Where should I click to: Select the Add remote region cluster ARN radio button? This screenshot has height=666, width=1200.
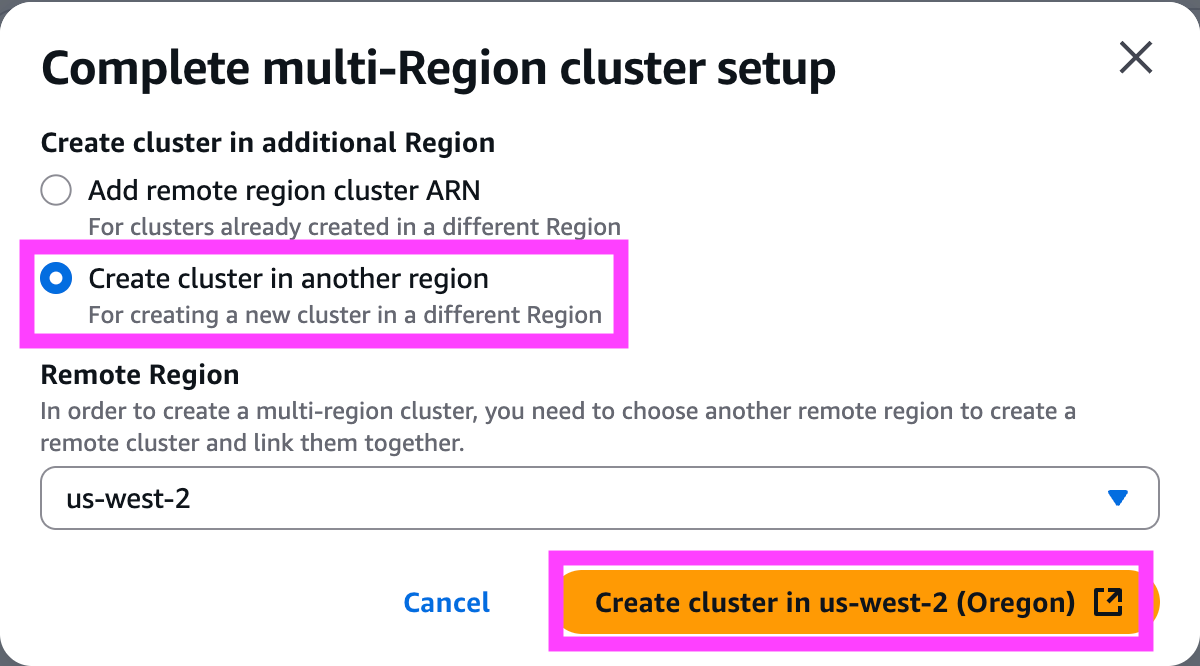56,190
